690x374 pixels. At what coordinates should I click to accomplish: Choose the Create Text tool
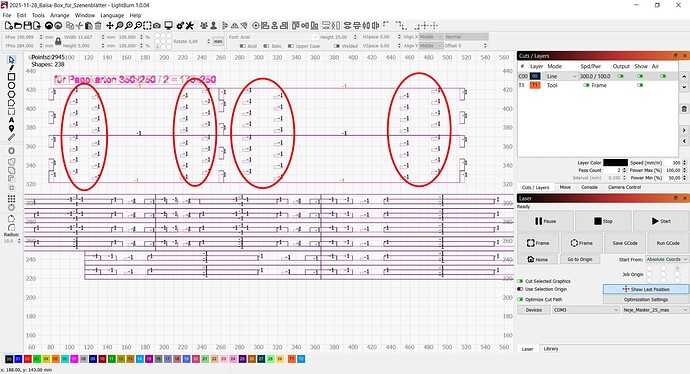tap(11, 120)
